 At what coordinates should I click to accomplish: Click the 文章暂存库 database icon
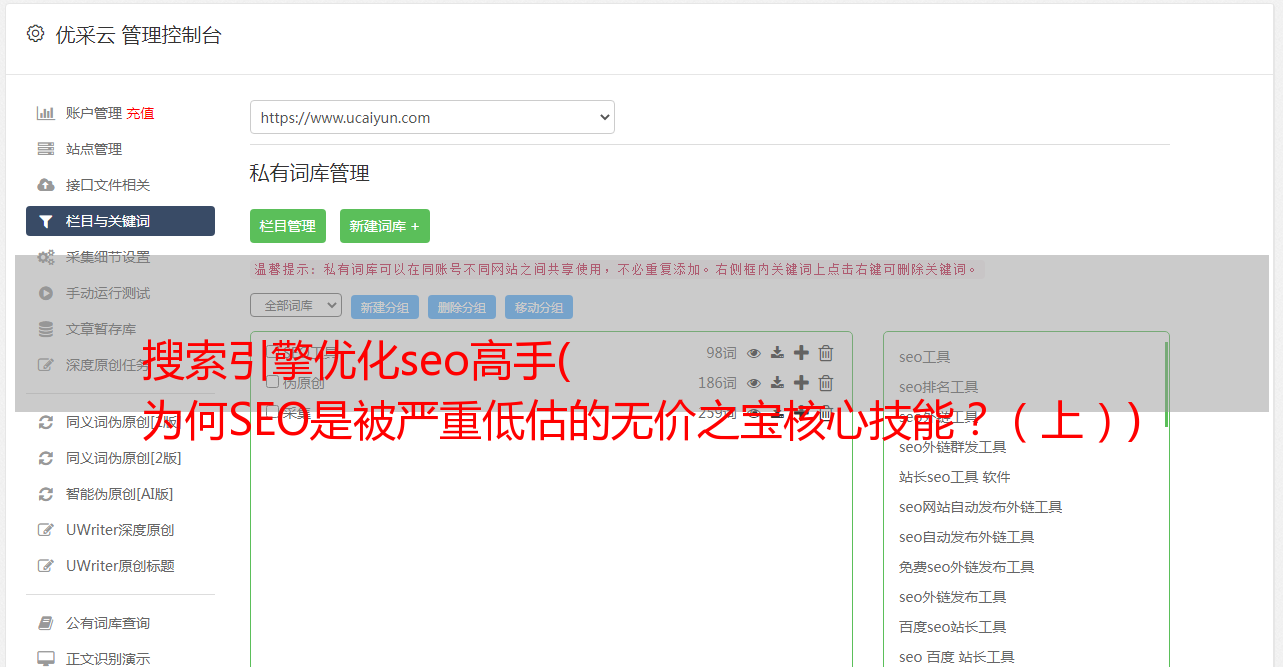tap(46, 329)
